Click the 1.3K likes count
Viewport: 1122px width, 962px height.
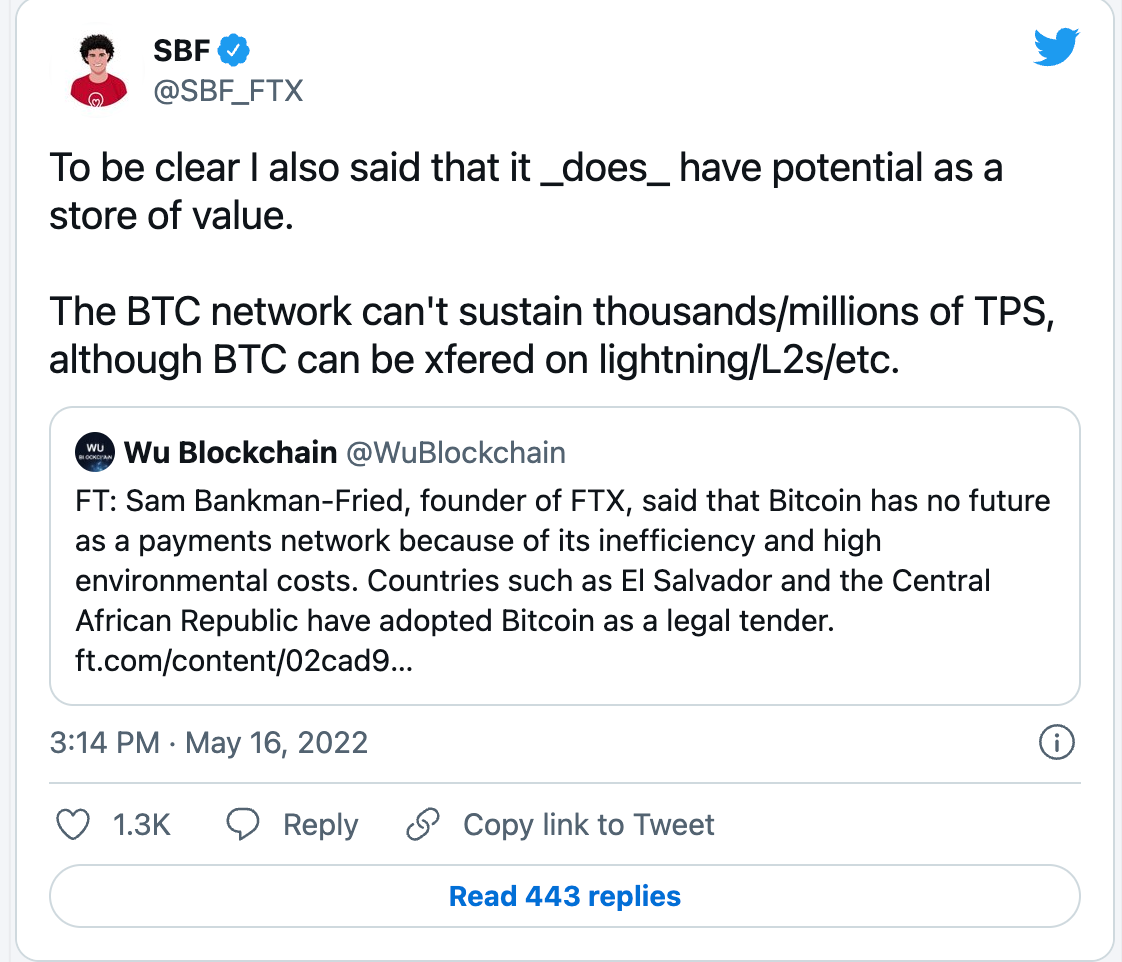point(142,825)
